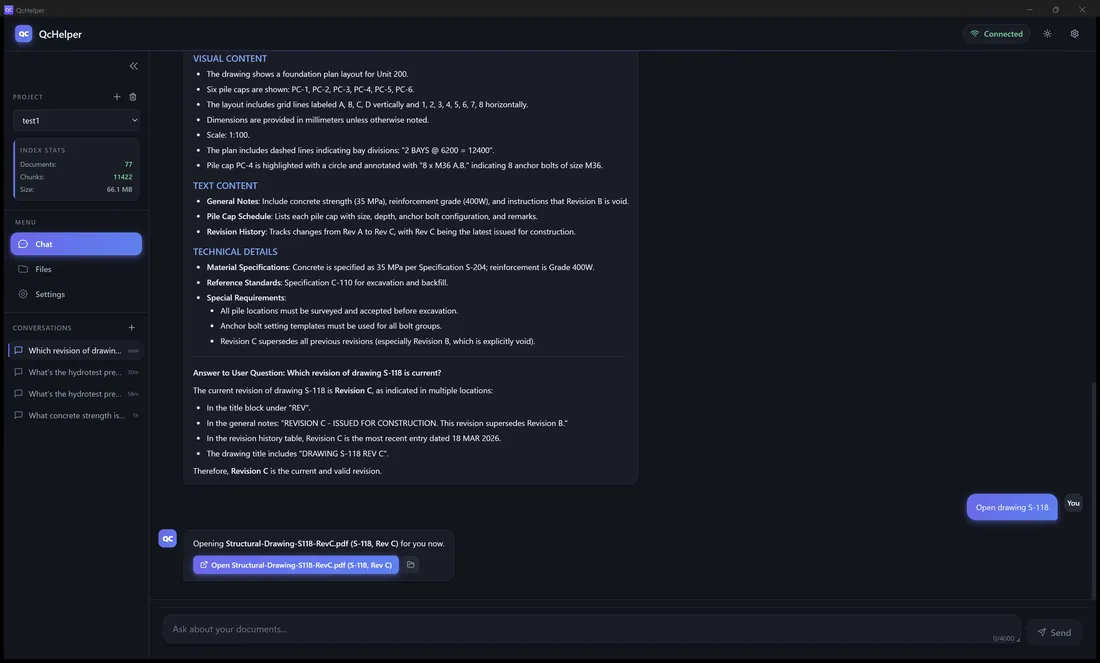Delete the project with trash icon

pyautogui.click(x=133, y=97)
